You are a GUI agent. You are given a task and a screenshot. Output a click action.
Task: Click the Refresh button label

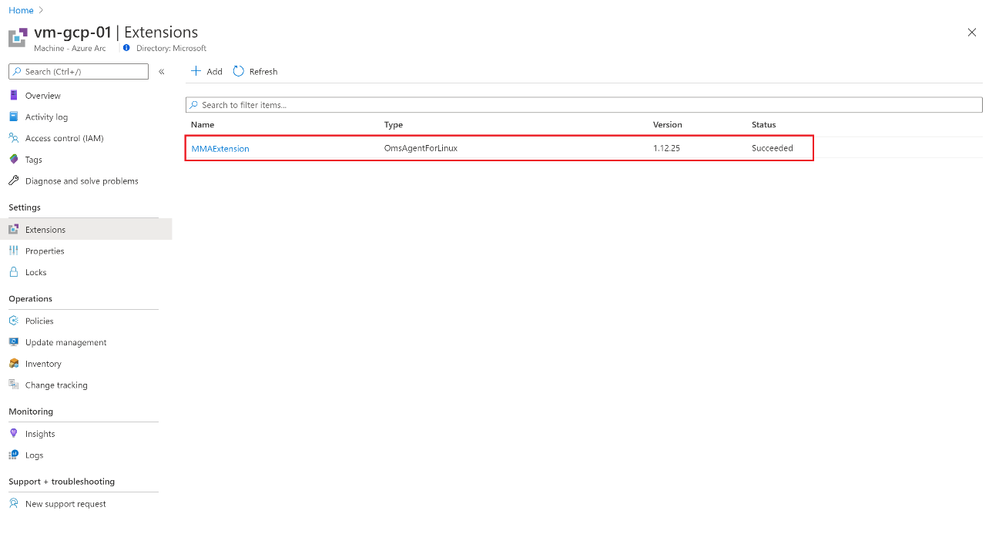point(263,71)
